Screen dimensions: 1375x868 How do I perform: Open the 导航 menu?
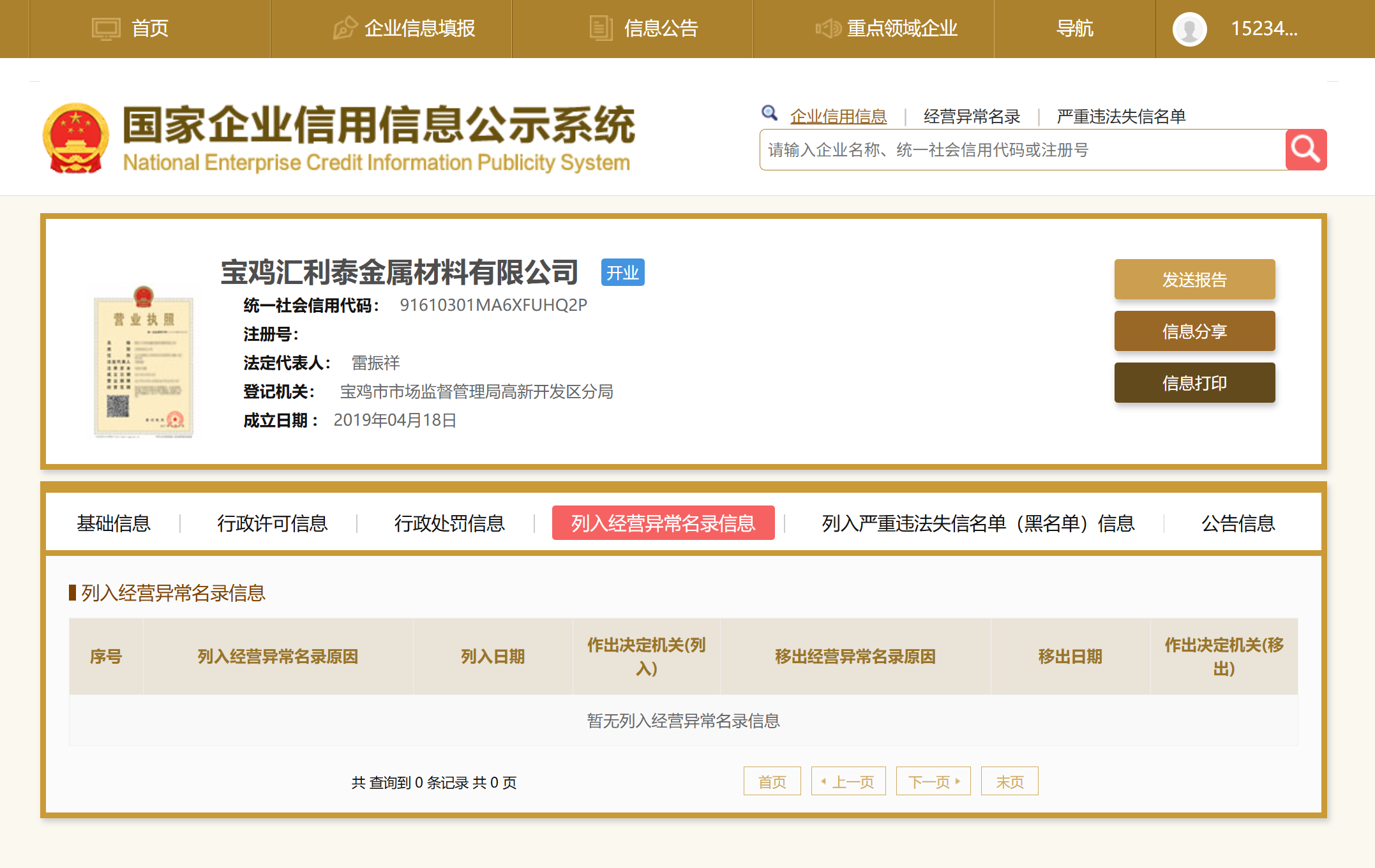point(1074,29)
